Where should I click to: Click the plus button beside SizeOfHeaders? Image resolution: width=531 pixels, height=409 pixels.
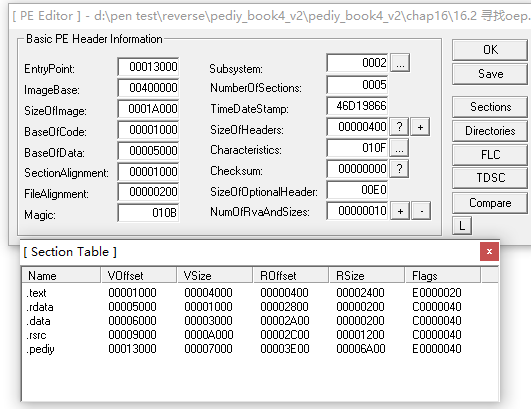420,127
